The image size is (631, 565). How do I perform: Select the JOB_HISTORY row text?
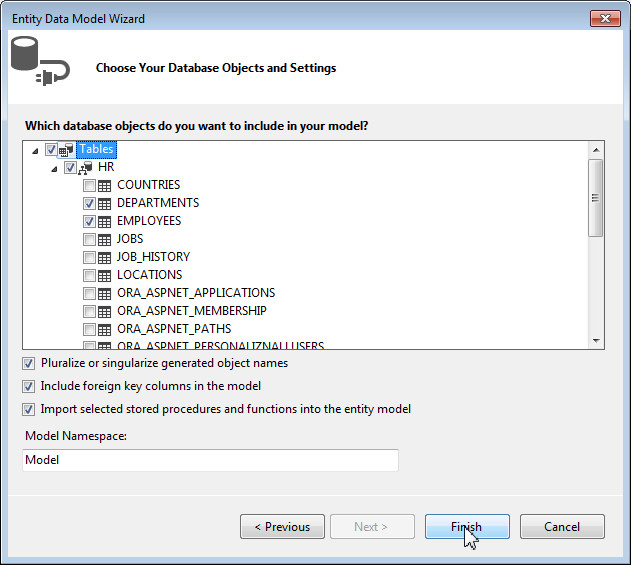click(153, 257)
